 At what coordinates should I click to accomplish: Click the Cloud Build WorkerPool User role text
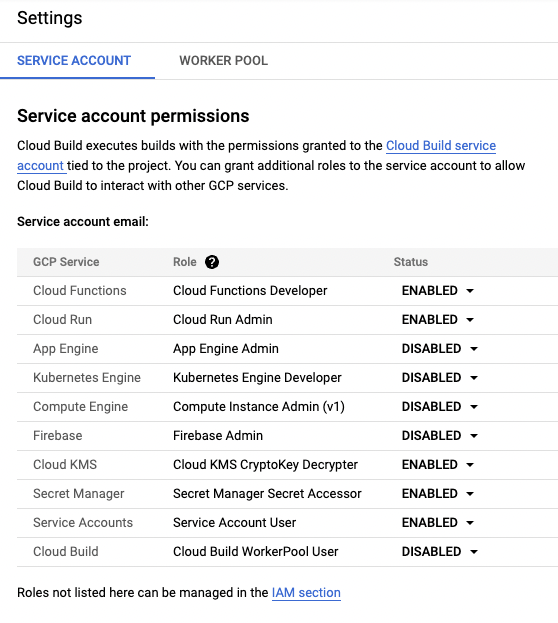pos(256,552)
